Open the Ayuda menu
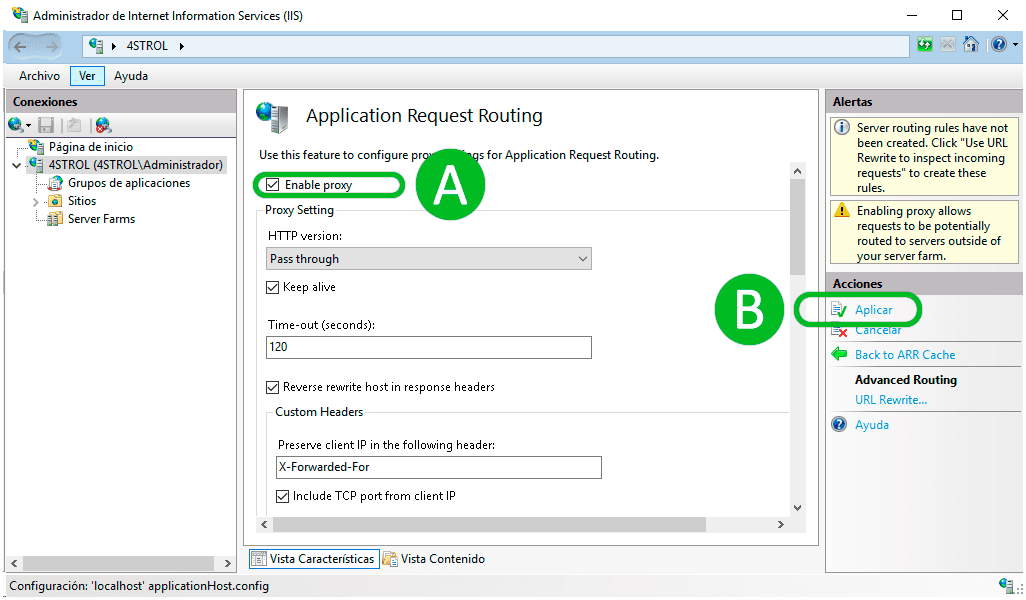This screenshot has height=600, width=1026. click(131, 76)
